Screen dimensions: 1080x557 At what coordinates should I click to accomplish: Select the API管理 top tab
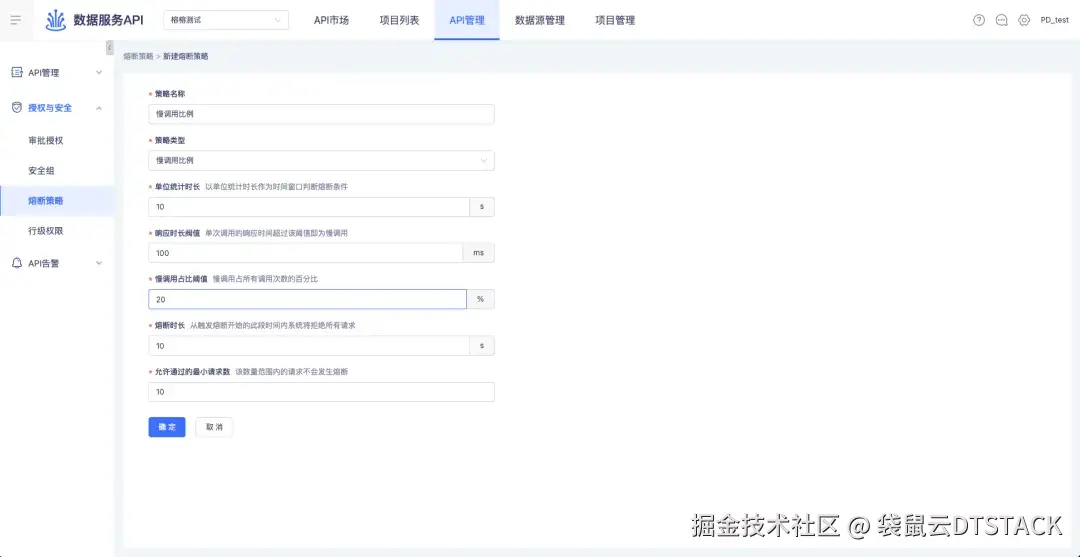(467, 20)
